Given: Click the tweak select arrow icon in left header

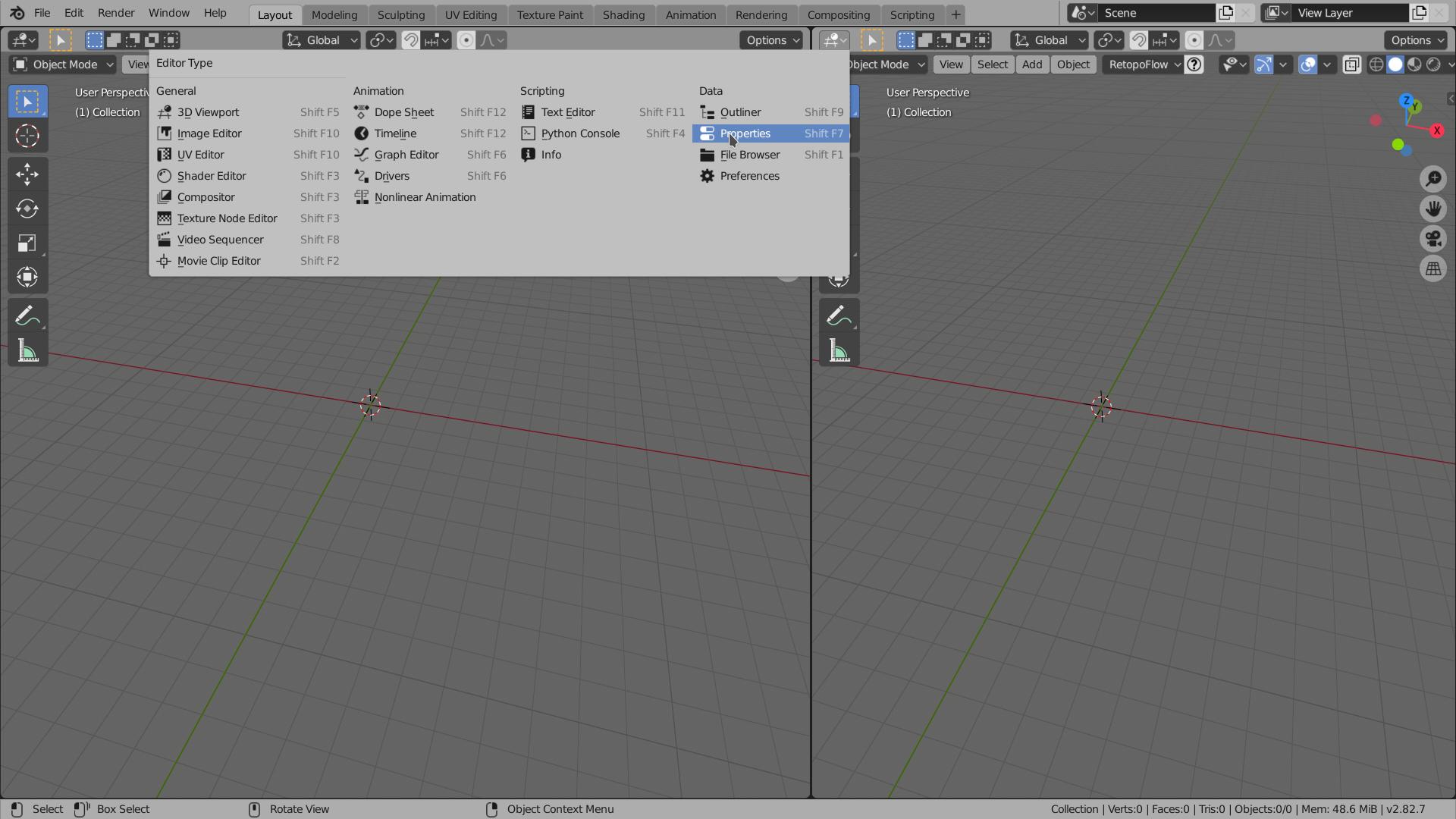Looking at the screenshot, I should [x=61, y=40].
